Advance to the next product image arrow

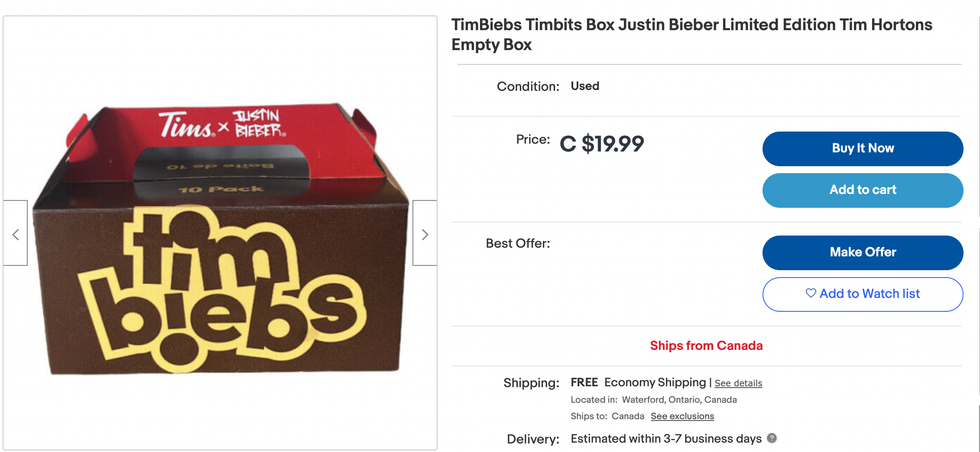pyautogui.click(x=425, y=234)
